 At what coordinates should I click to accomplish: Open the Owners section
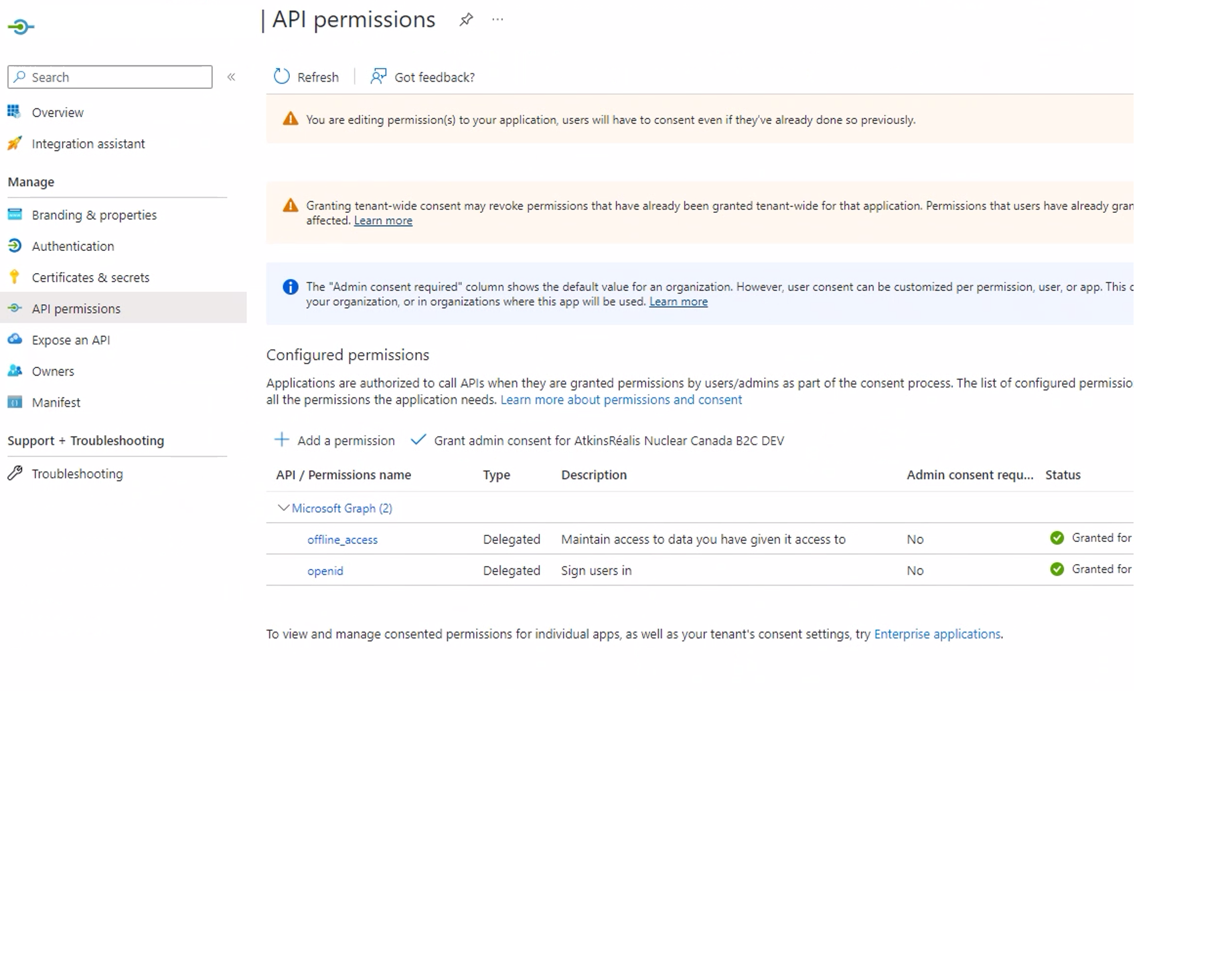pos(53,371)
